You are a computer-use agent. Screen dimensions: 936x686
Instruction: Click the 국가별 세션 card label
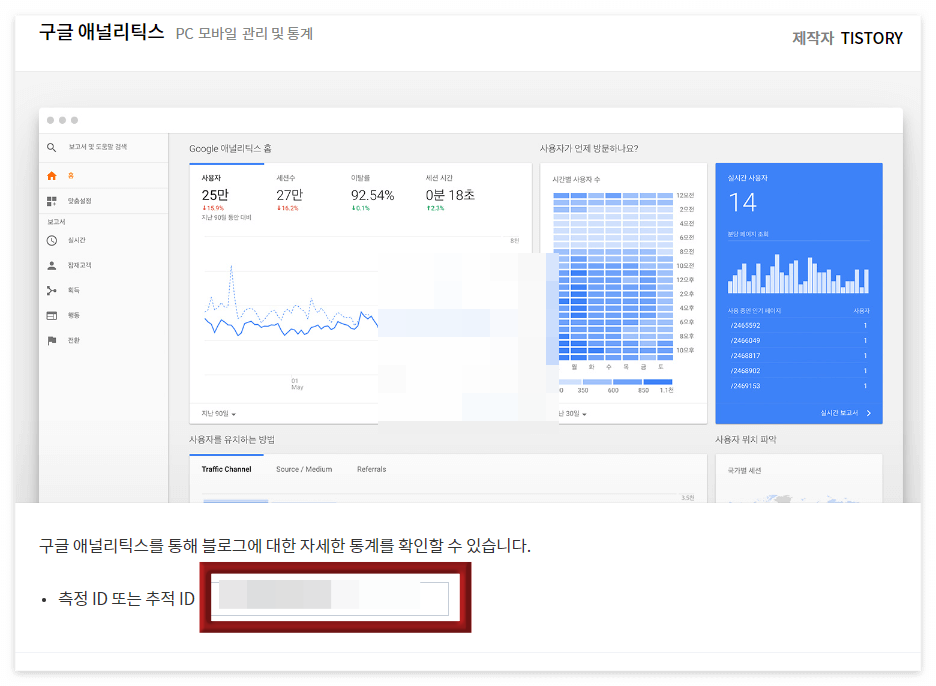(744, 470)
